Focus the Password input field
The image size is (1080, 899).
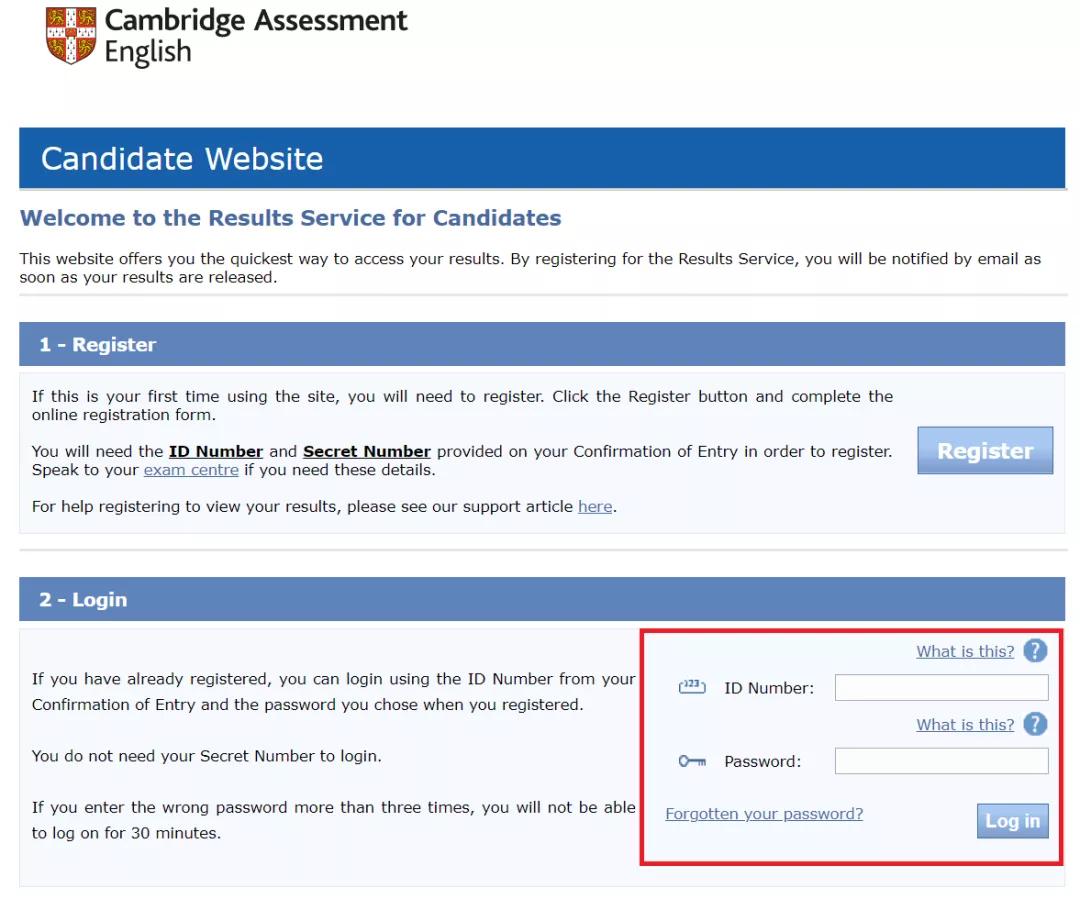click(941, 761)
